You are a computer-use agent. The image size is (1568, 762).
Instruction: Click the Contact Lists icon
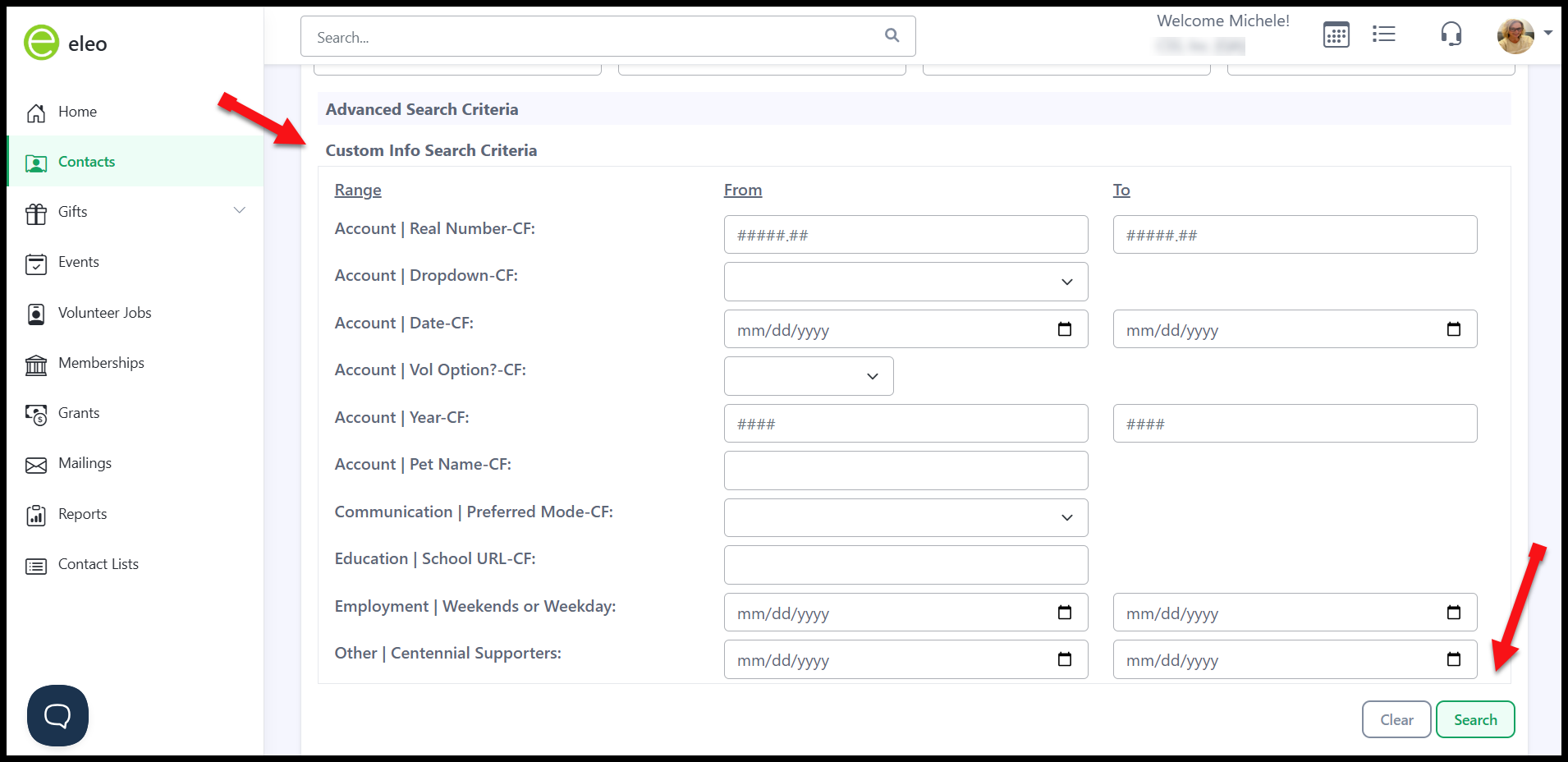[x=36, y=566]
